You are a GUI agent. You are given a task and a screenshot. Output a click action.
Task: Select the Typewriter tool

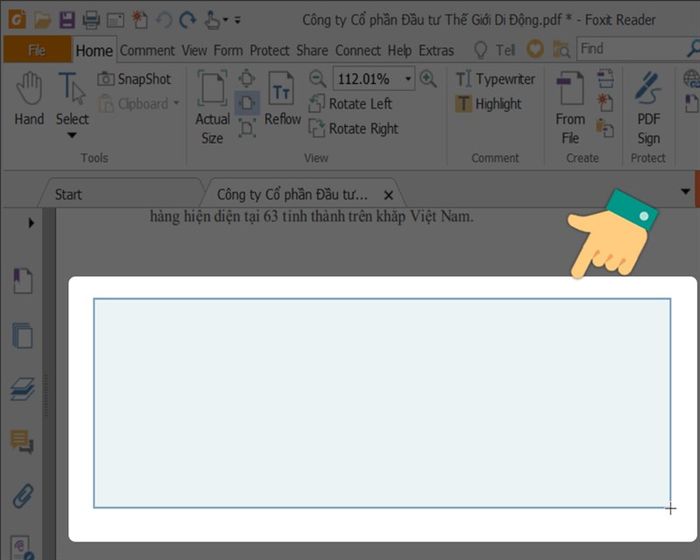click(495, 79)
